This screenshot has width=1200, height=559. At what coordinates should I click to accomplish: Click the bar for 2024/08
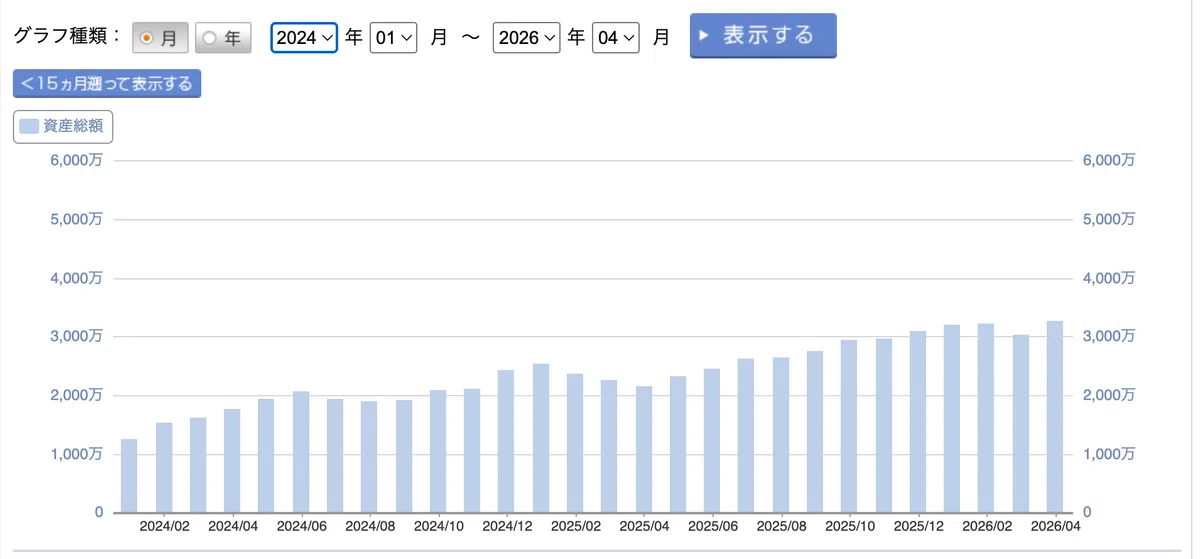pos(369,457)
